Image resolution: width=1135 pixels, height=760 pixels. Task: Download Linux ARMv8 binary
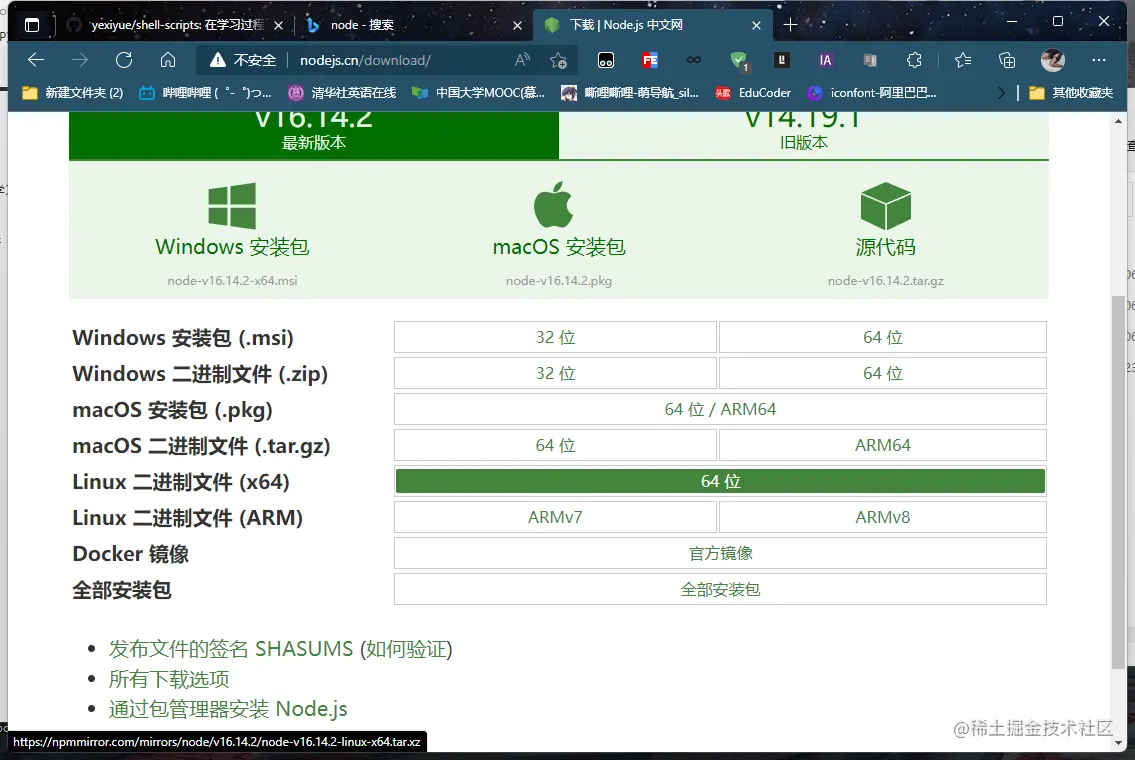click(x=882, y=518)
